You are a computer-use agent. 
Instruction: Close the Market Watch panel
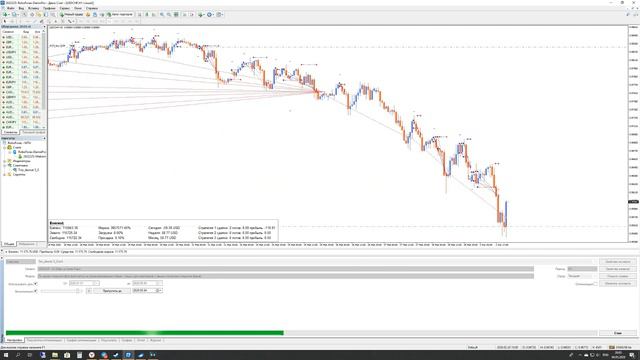pyautogui.click(x=44, y=27)
